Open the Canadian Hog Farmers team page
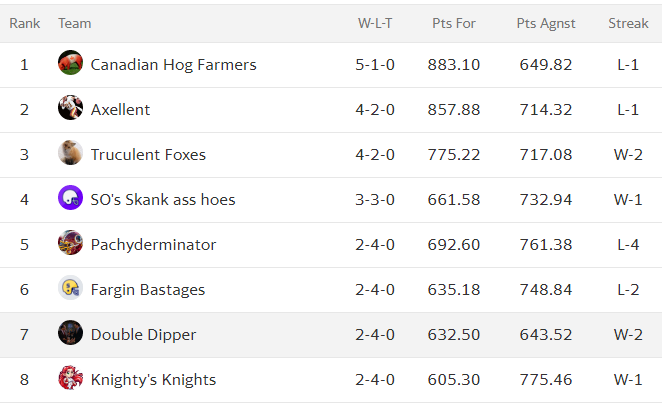662x405 pixels. [x=174, y=65]
